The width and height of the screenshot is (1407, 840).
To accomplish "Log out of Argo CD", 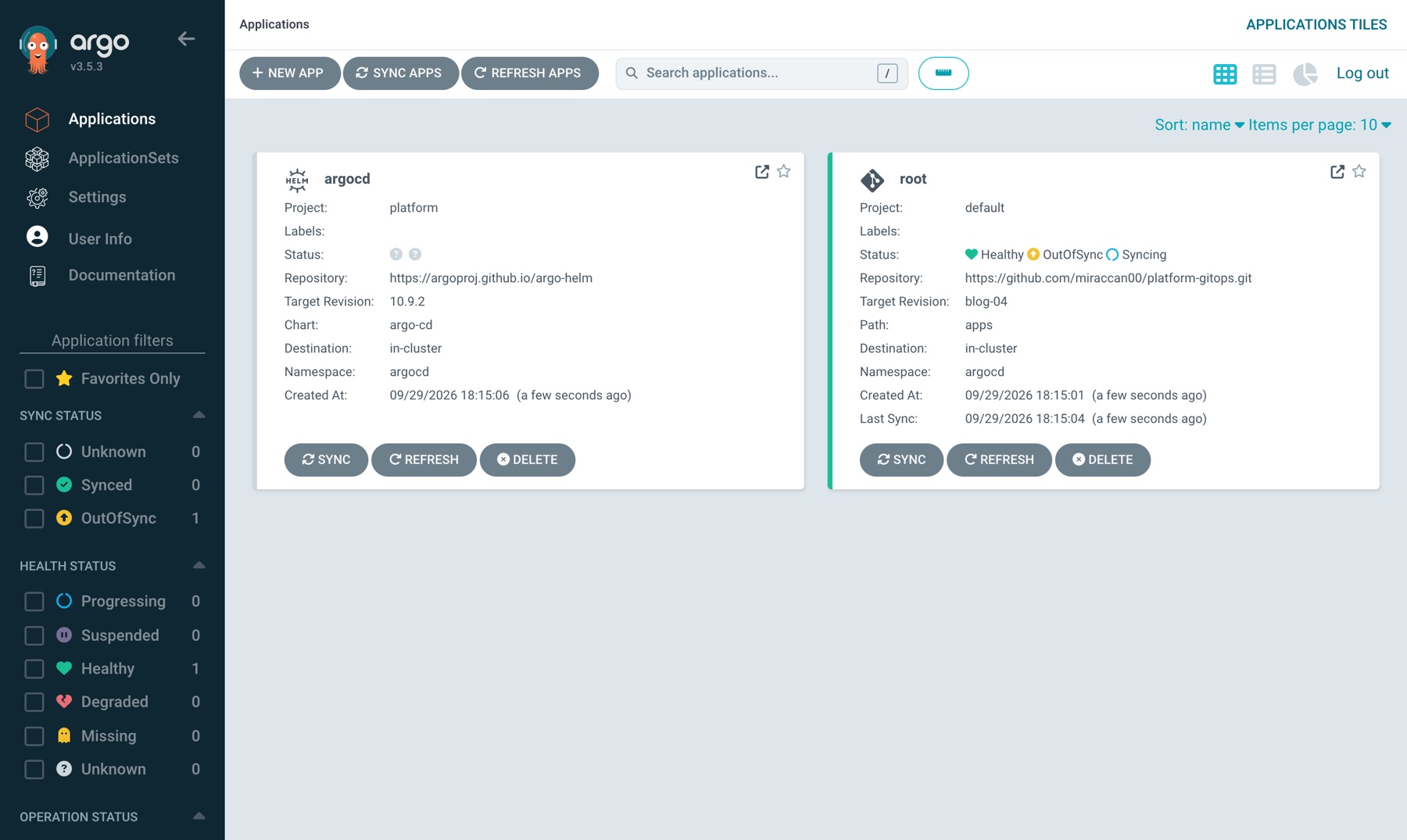I will pyautogui.click(x=1362, y=73).
